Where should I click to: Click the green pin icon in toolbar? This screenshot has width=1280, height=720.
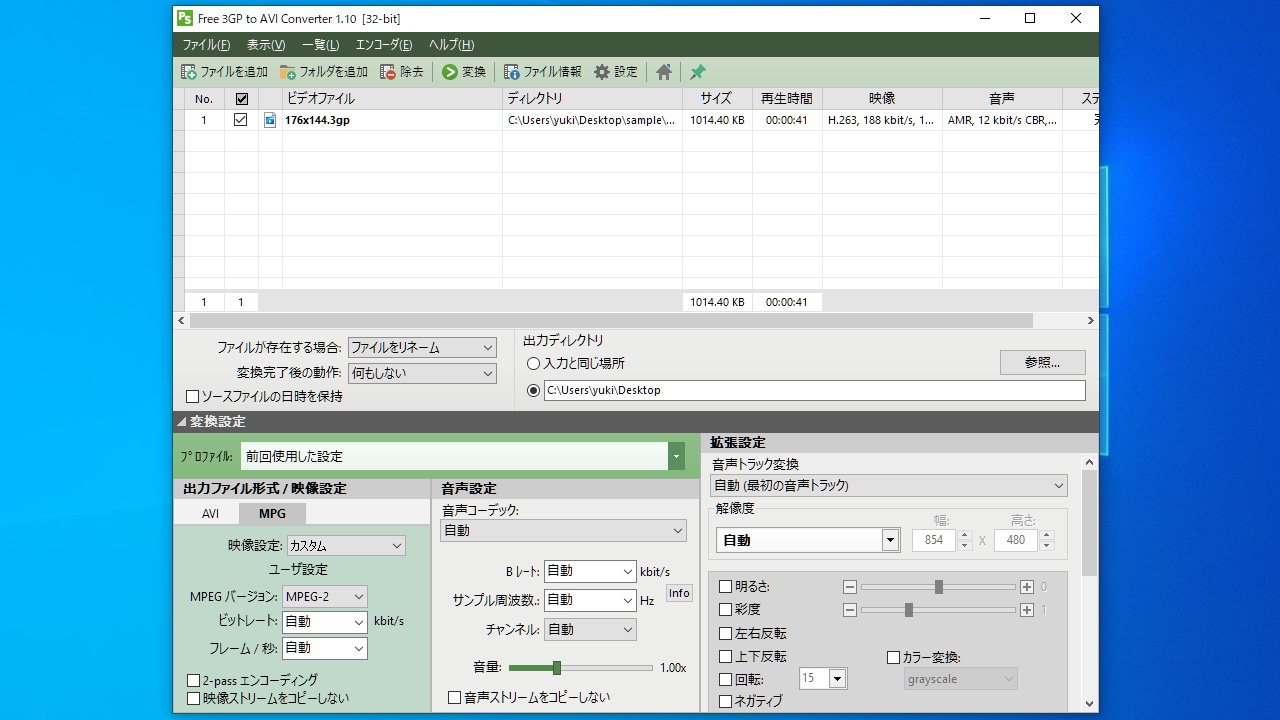[x=698, y=72]
